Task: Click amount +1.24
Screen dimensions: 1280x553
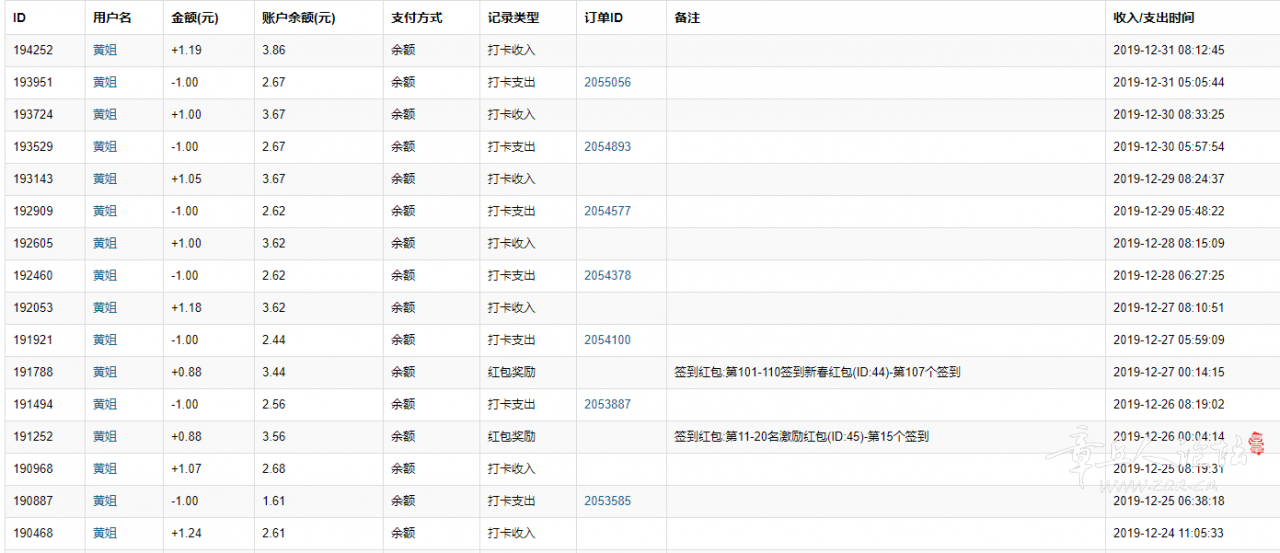Action: click(x=186, y=533)
